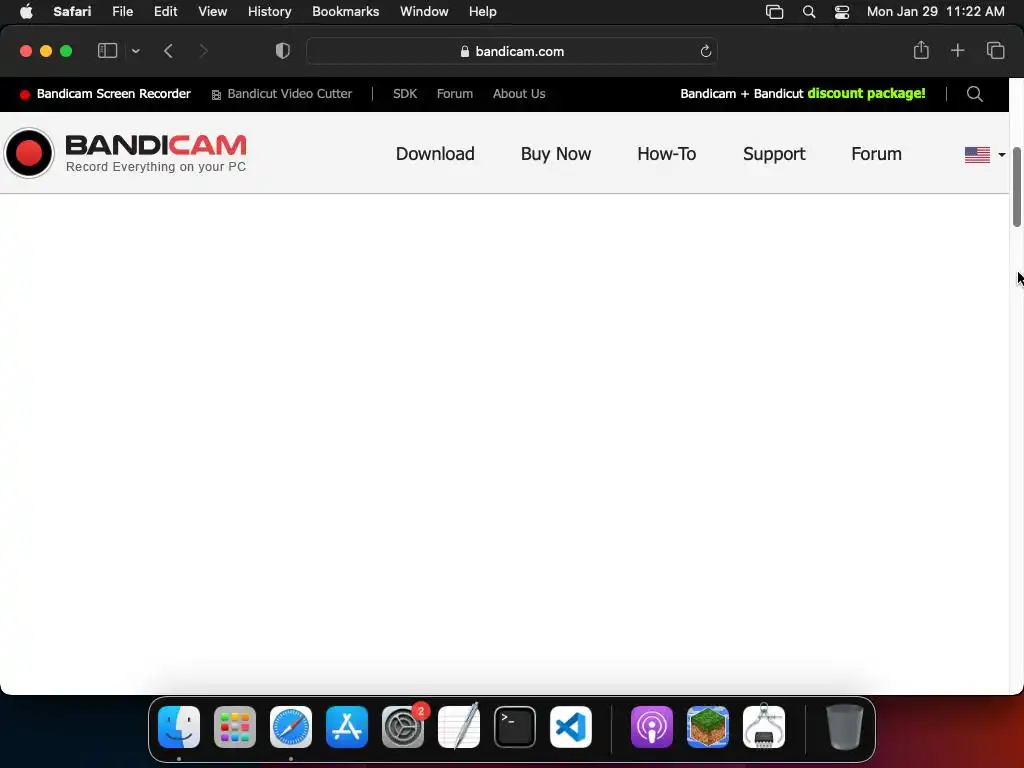The image size is (1024, 768).
Task: Open the Bandicut Video Cutter link
Action: [x=281, y=94]
